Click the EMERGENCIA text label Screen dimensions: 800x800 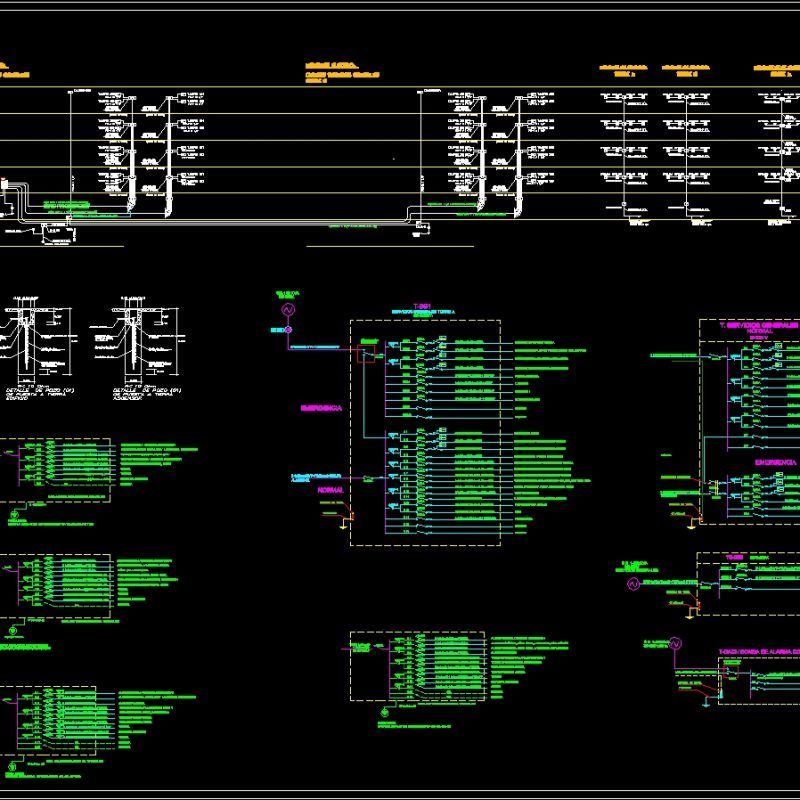click(x=320, y=408)
